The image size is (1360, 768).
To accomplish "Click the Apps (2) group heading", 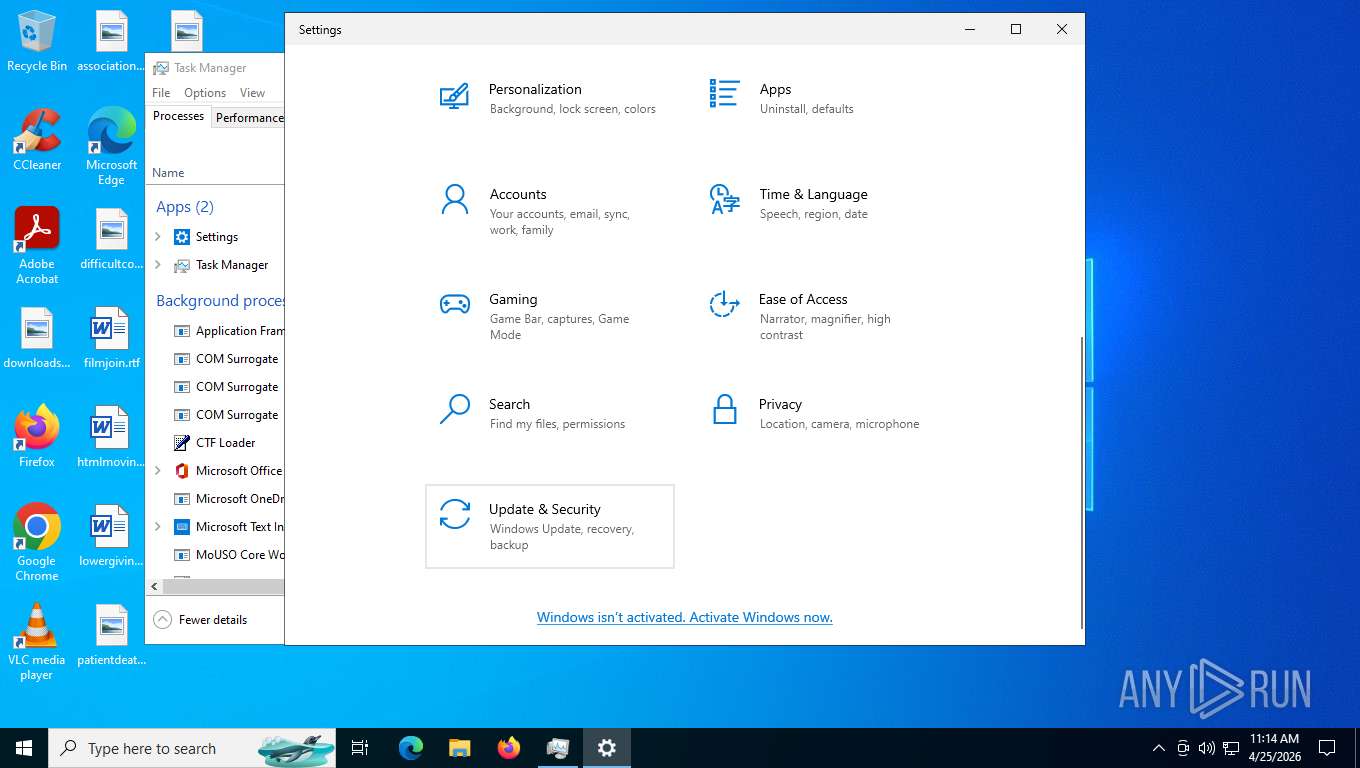I will click(185, 207).
